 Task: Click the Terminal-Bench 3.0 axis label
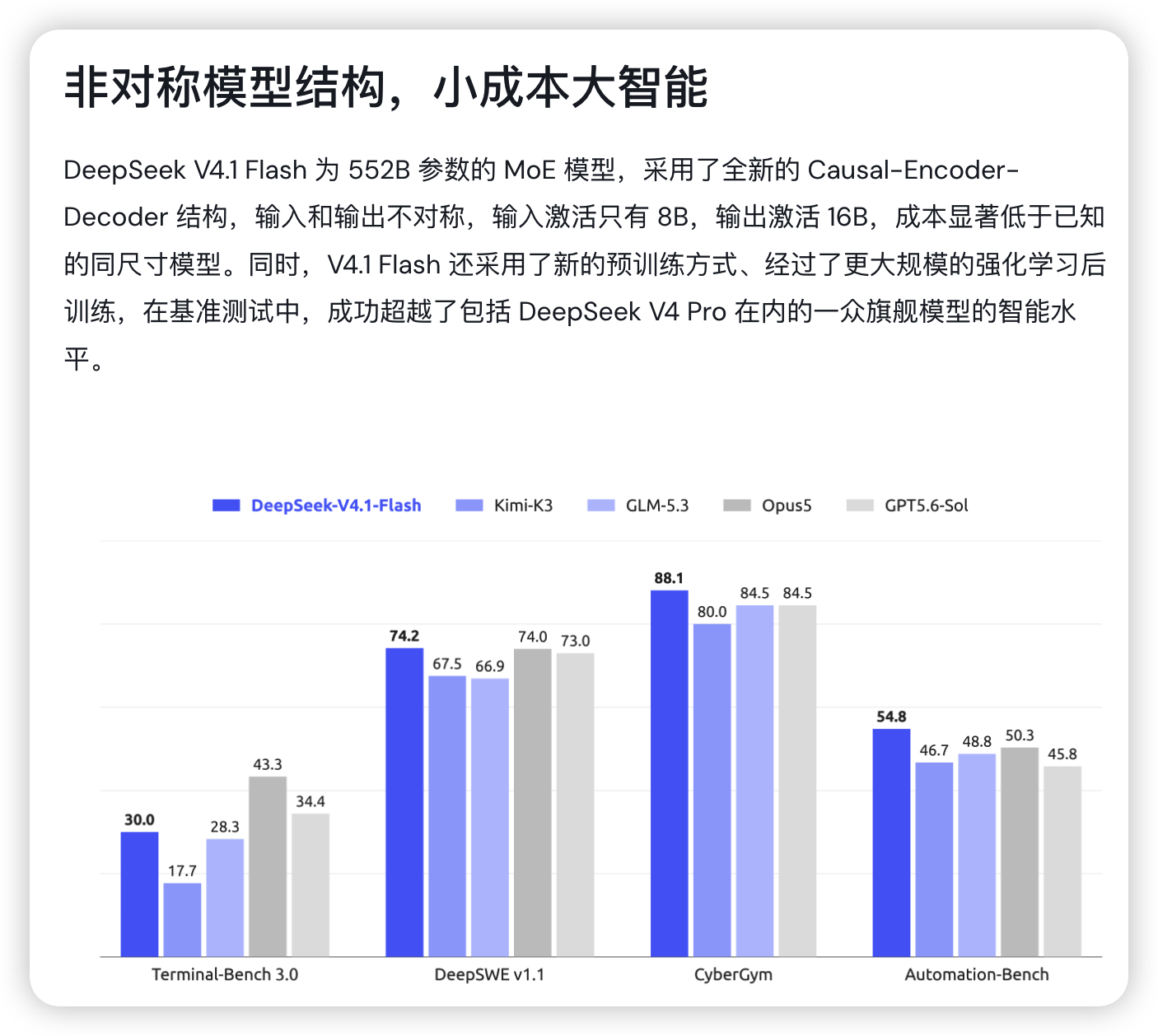225,974
